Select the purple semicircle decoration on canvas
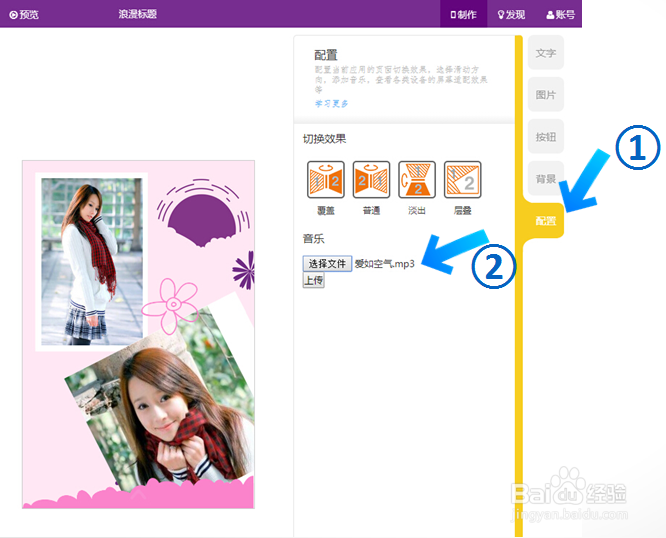 (203, 221)
